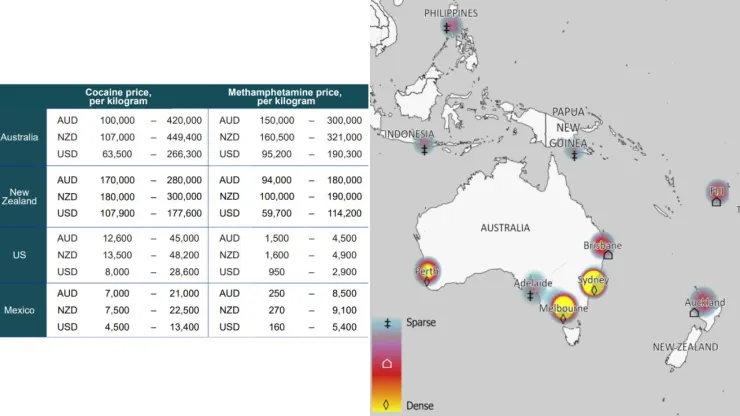Click the '63,500' USD value
The height and width of the screenshot is (416, 740).
(117, 154)
